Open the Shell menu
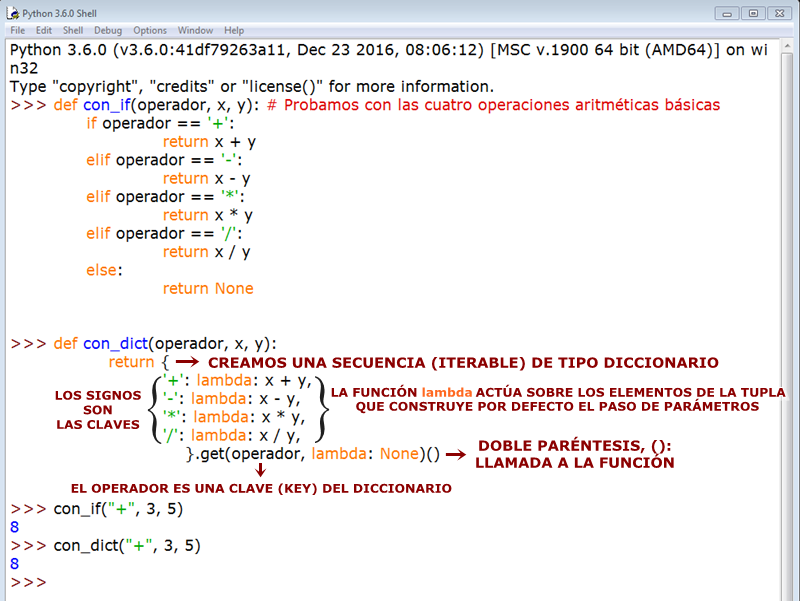 click(x=72, y=30)
